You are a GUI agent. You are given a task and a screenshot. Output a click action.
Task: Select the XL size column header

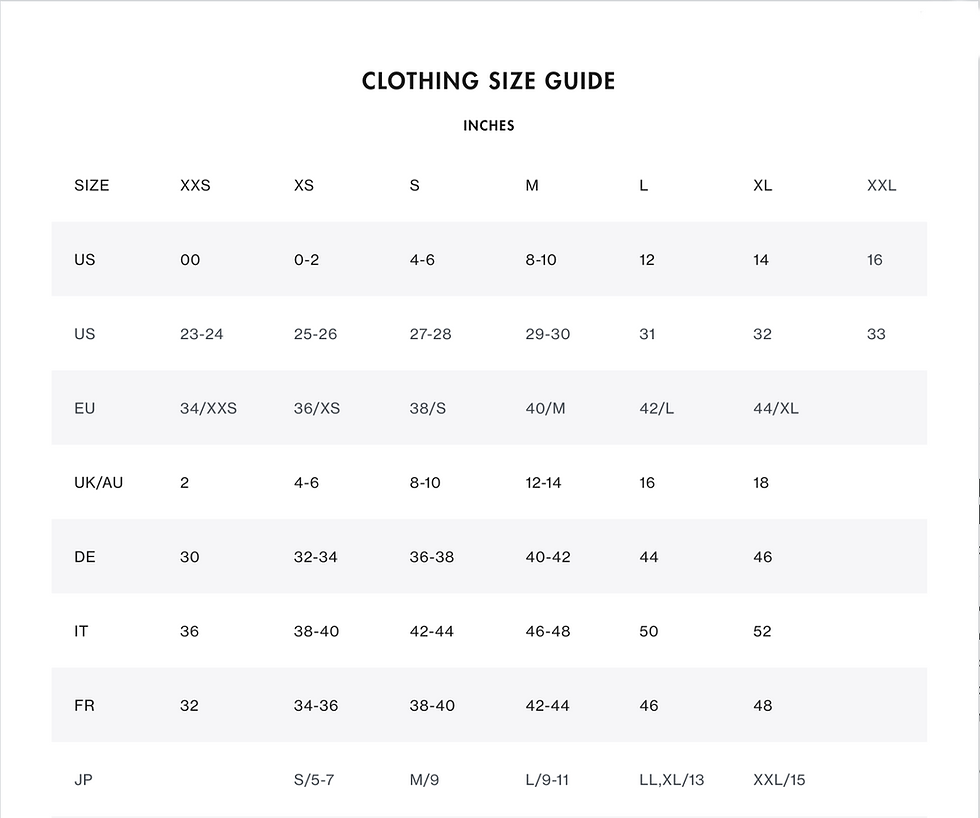[762, 186]
